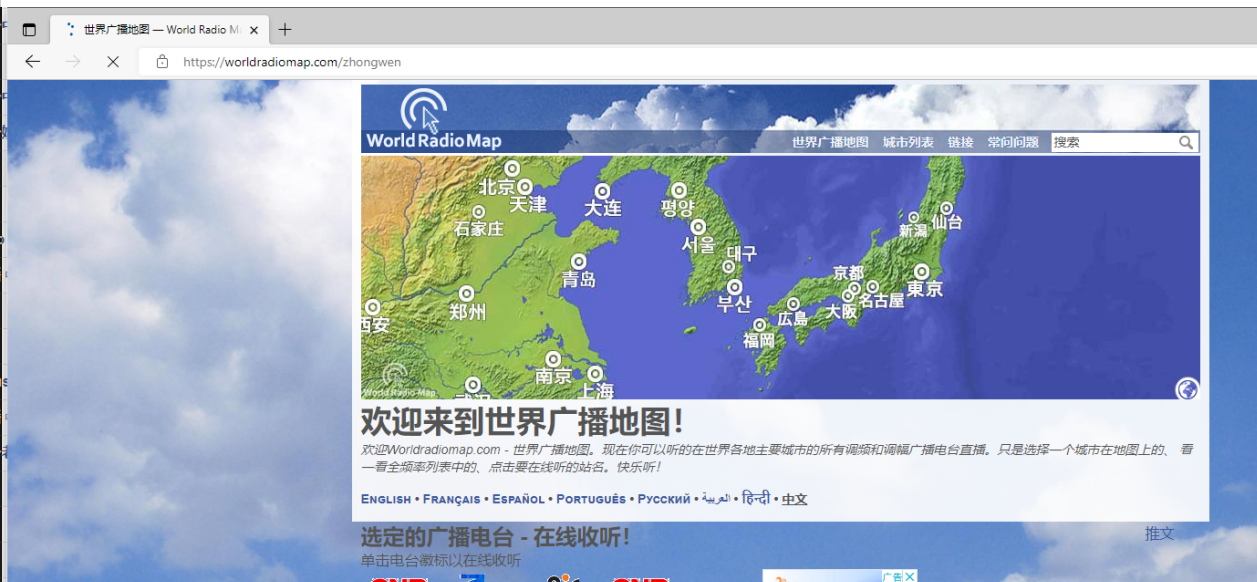Close the 世界广播地图 browser tab
The width and height of the screenshot is (1257, 582).
coord(254,30)
